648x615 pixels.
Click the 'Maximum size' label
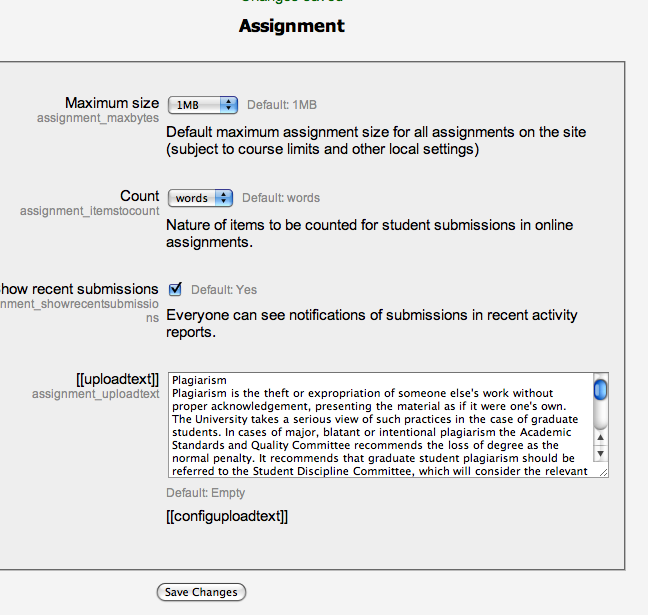[x=112, y=103]
